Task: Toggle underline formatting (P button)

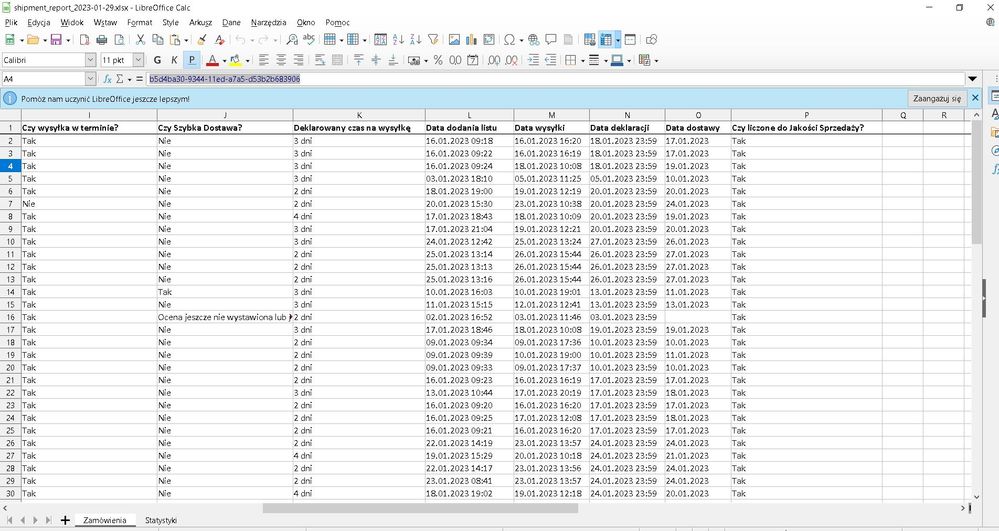Action: point(191,60)
